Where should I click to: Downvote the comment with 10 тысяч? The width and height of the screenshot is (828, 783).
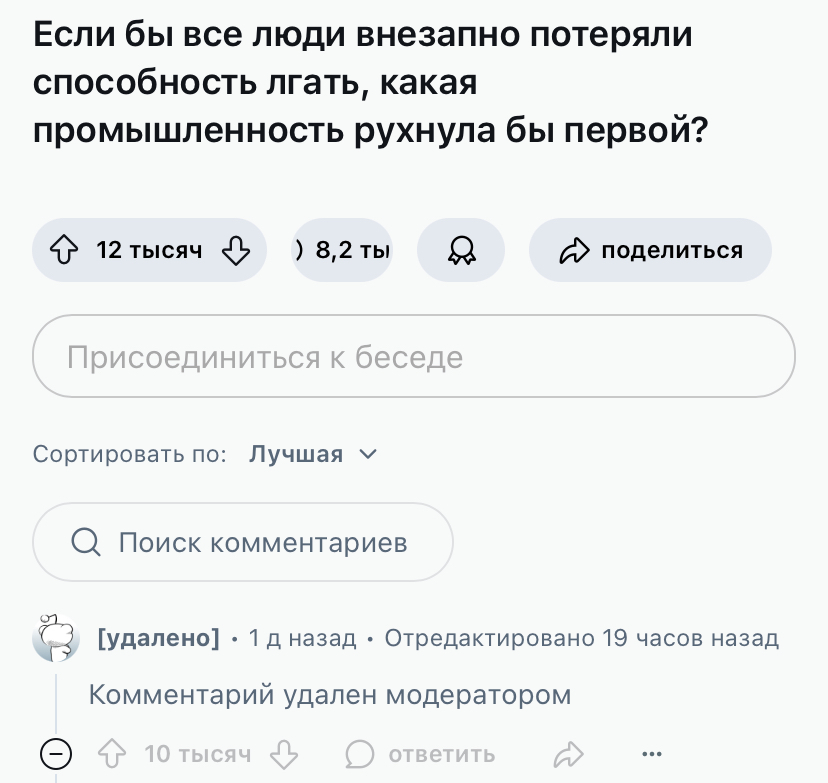pyautogui.click(x=285, y=753)
